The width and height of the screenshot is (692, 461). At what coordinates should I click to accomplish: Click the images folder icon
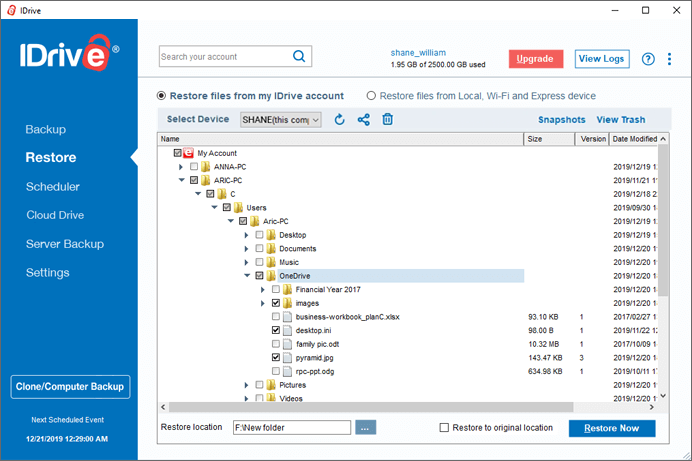pyautogui.click(x=287, y=303)
